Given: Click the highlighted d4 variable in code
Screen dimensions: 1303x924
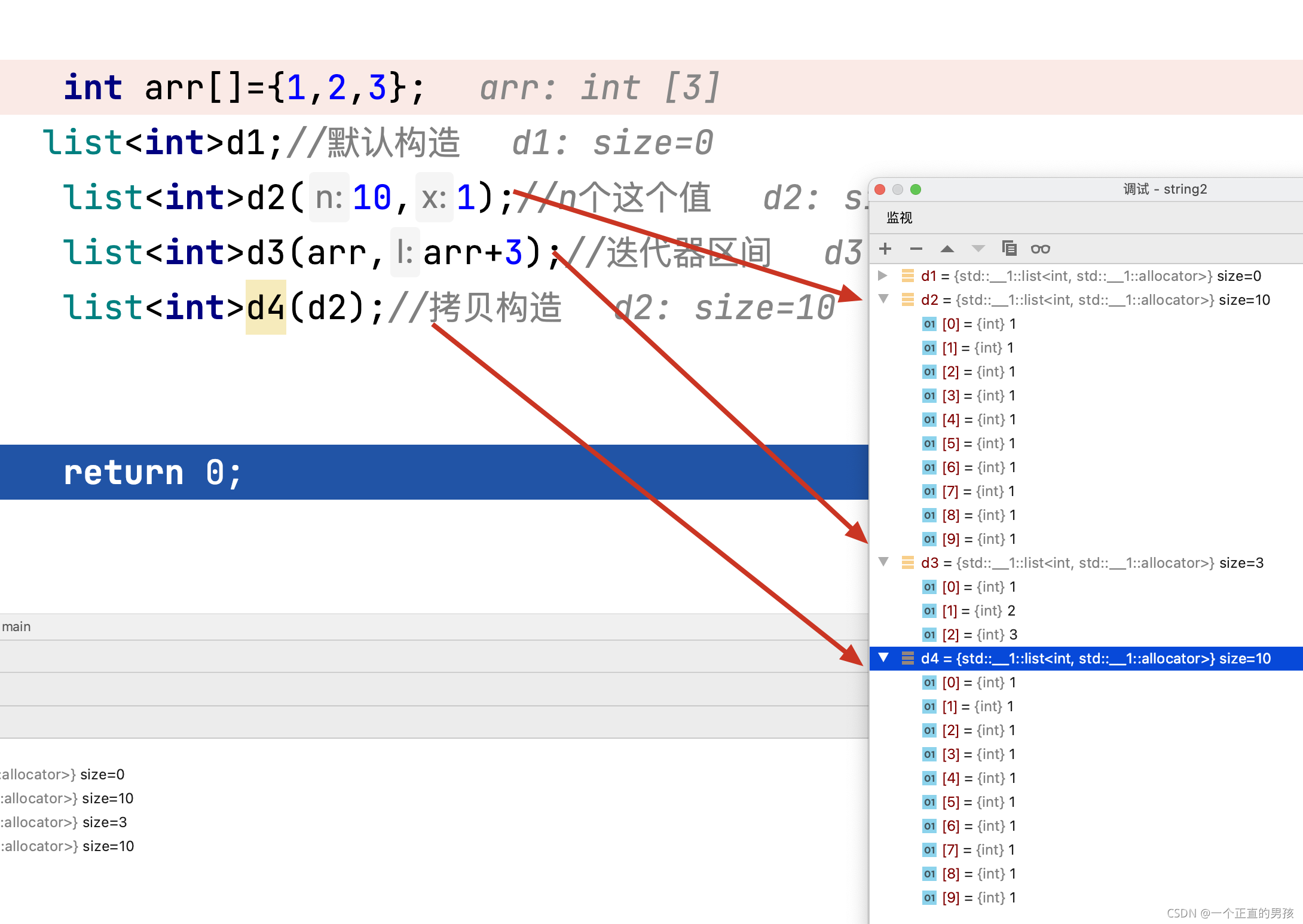Looking at the screenshot, I should coord(266,307).
